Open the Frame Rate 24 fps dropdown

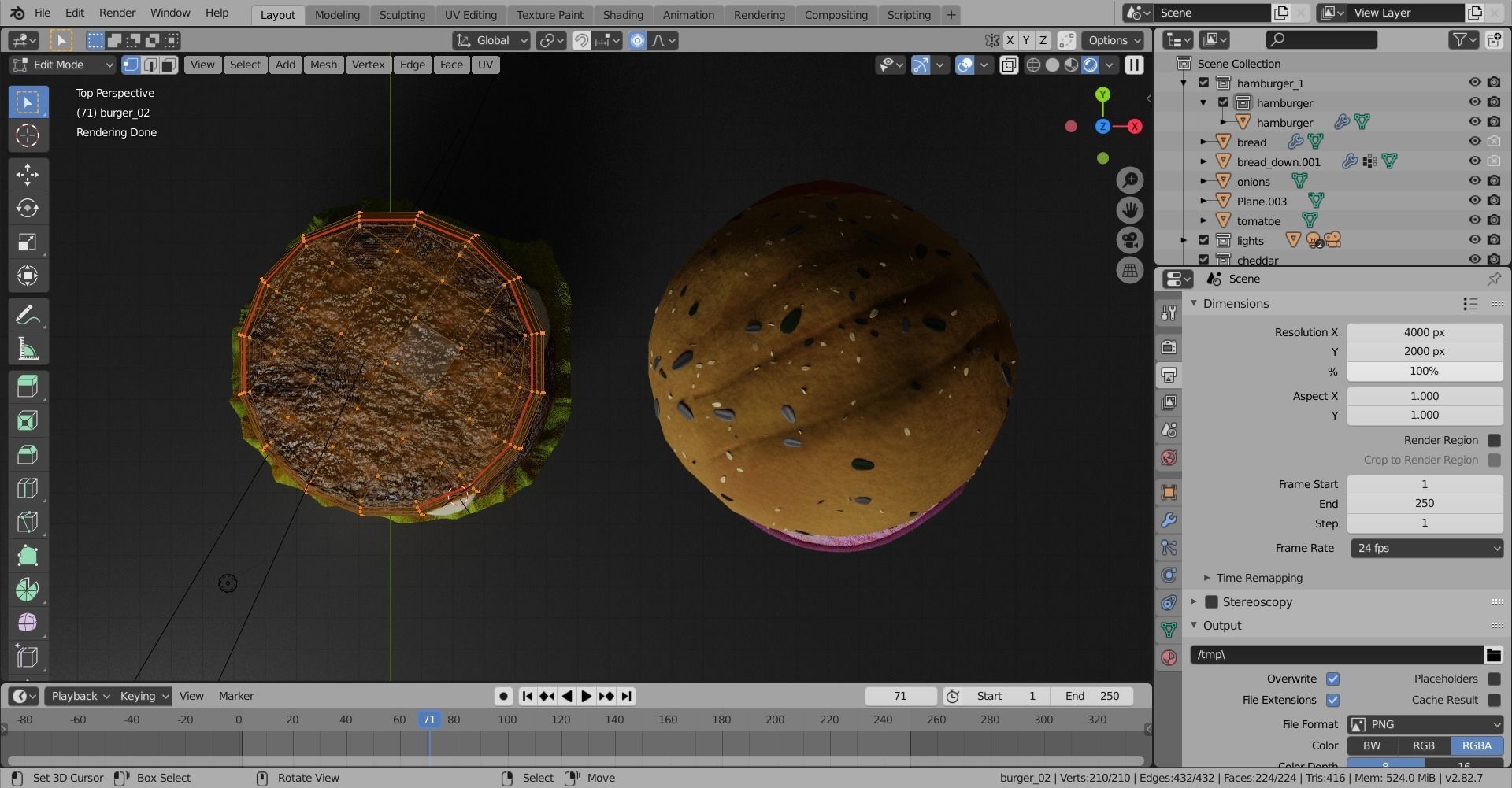1426,548
